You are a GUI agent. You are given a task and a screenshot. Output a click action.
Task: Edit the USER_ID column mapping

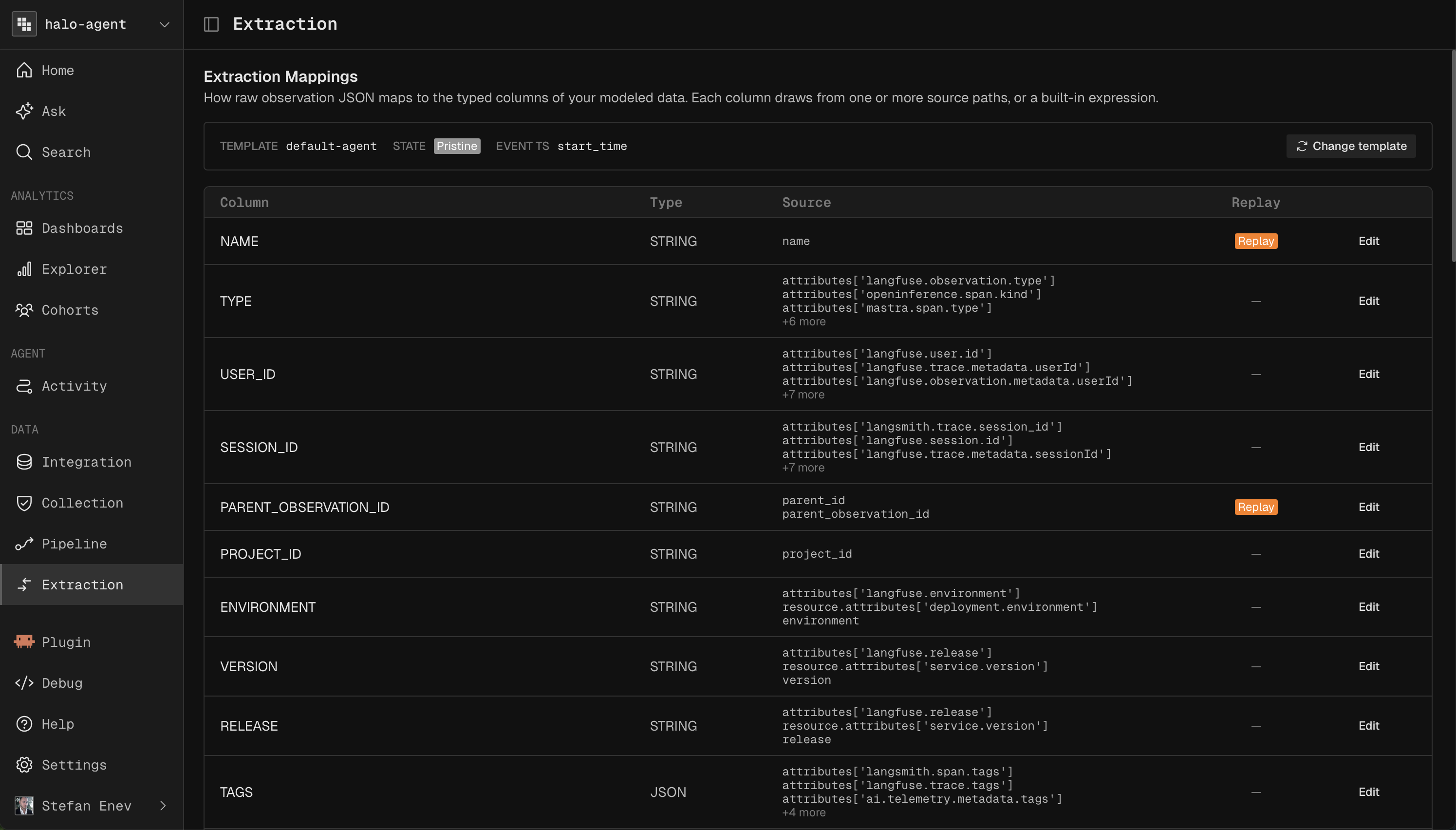[1368, 374]
